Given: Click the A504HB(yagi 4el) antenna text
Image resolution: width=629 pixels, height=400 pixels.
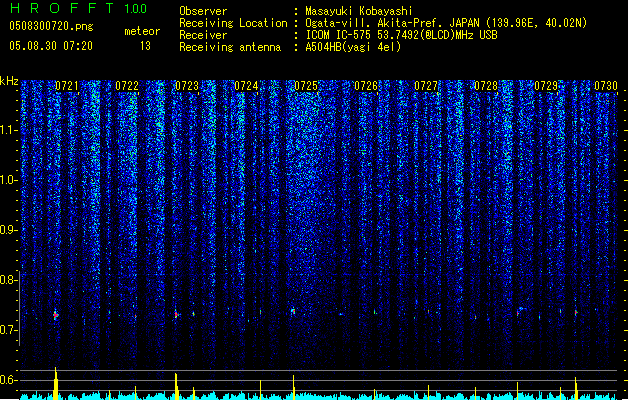Looking at the screenshot, I should [x=353, y=47].
